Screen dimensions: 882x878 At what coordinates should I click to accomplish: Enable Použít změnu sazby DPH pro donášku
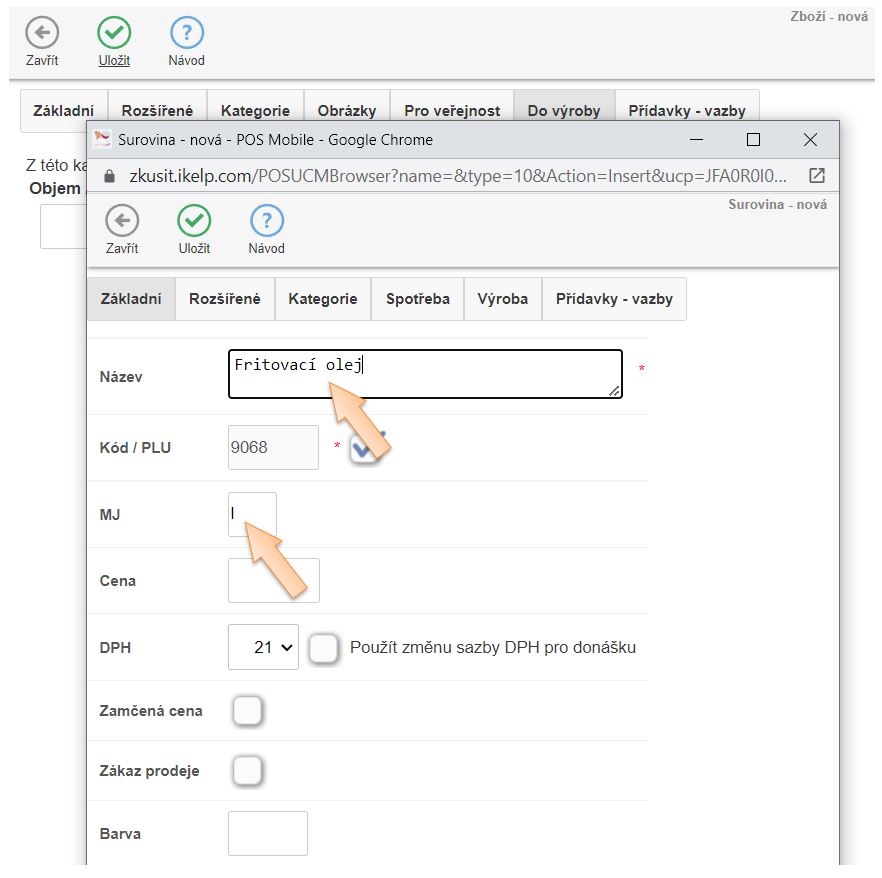tap(323, 648)
